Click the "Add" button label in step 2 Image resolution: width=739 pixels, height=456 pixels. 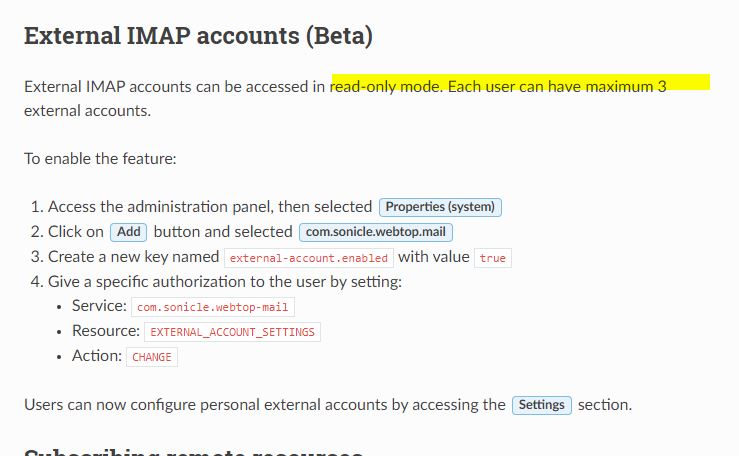click(128, 232)
